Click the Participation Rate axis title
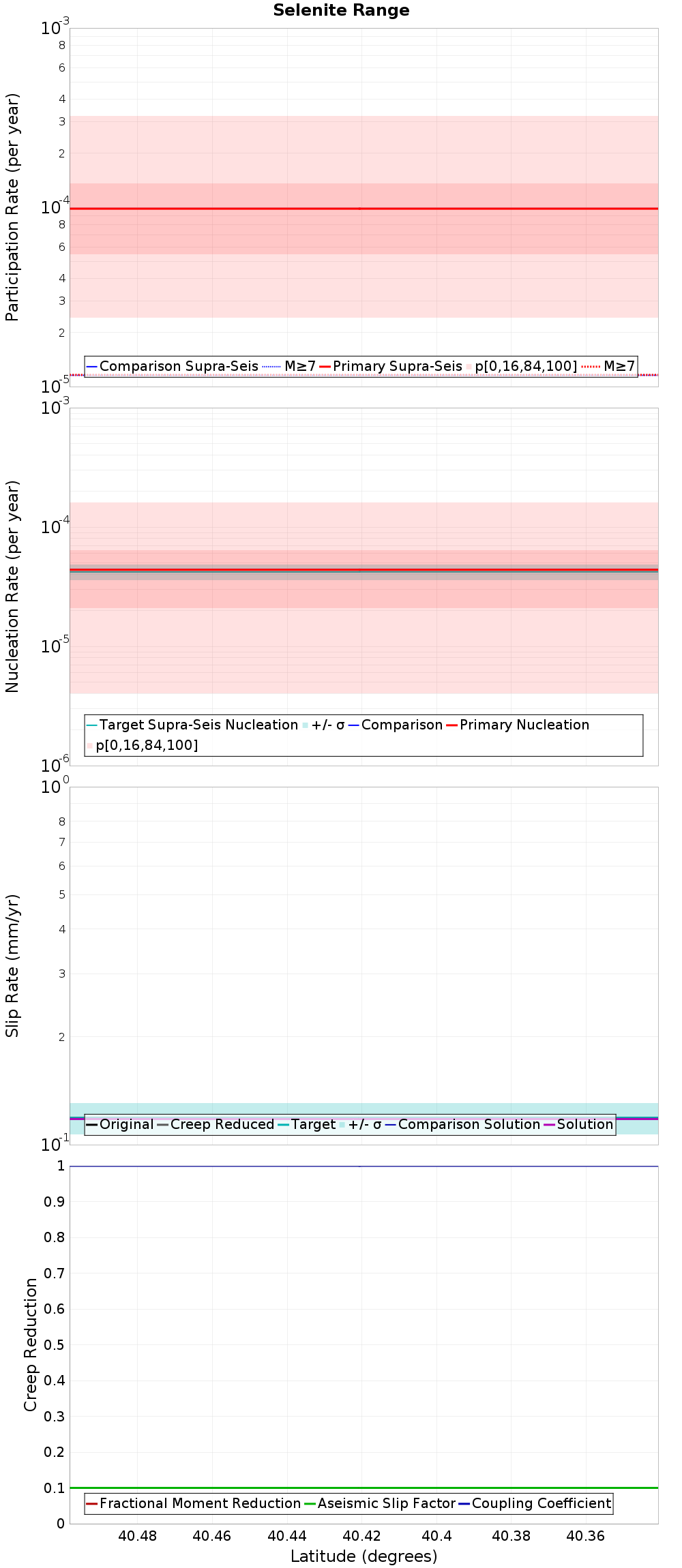 tap(12, 207)
